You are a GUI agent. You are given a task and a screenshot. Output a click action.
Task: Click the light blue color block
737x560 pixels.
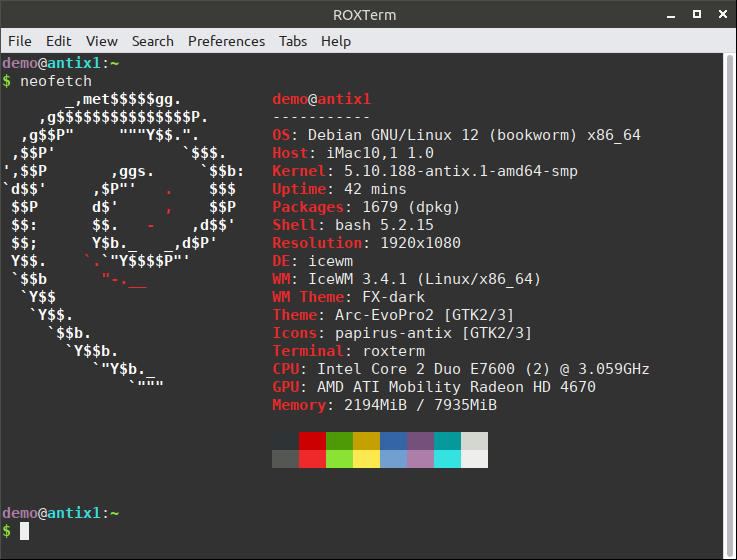(393, 459)
